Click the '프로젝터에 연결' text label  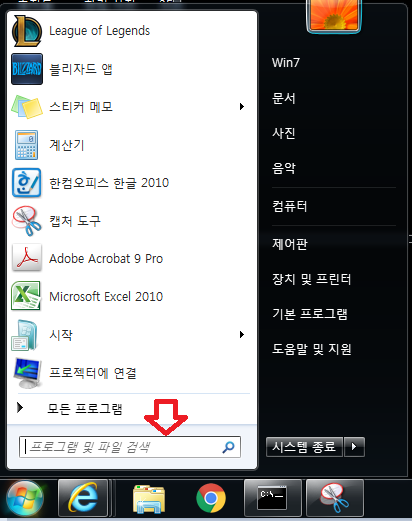(x=93, y=373)
